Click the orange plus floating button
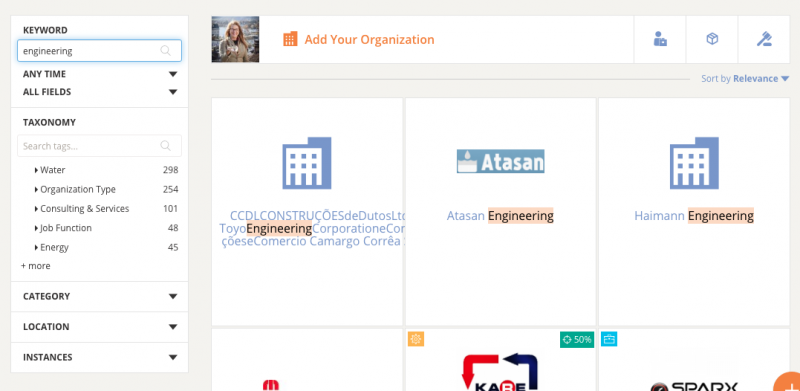Viewport: 800px width, 391px height. 787,382
